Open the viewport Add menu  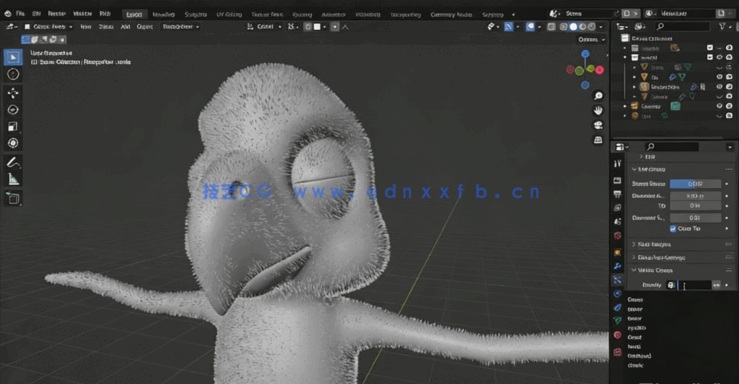tap(125, 27)
